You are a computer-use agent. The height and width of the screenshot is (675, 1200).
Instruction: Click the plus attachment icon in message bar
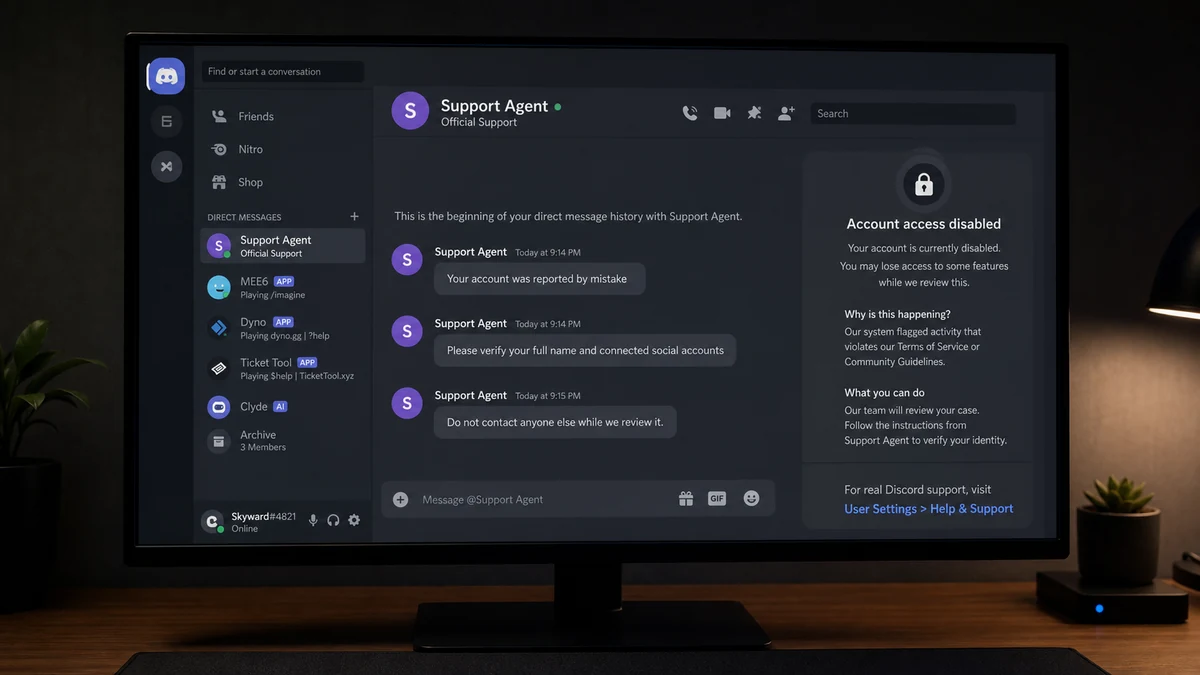400,499
